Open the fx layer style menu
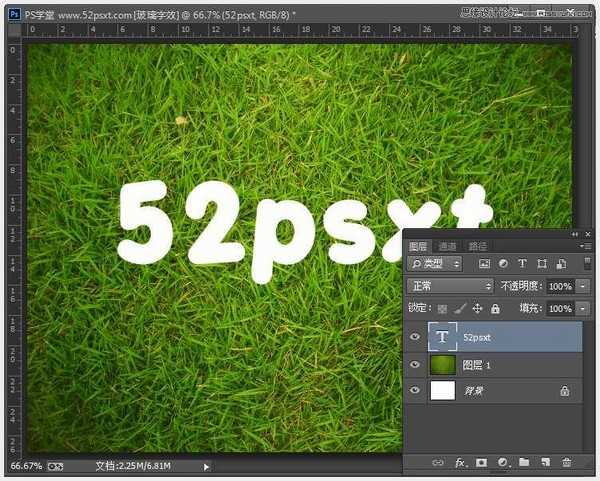This screenshot has width=600, height=481. (x=461, y=462)
